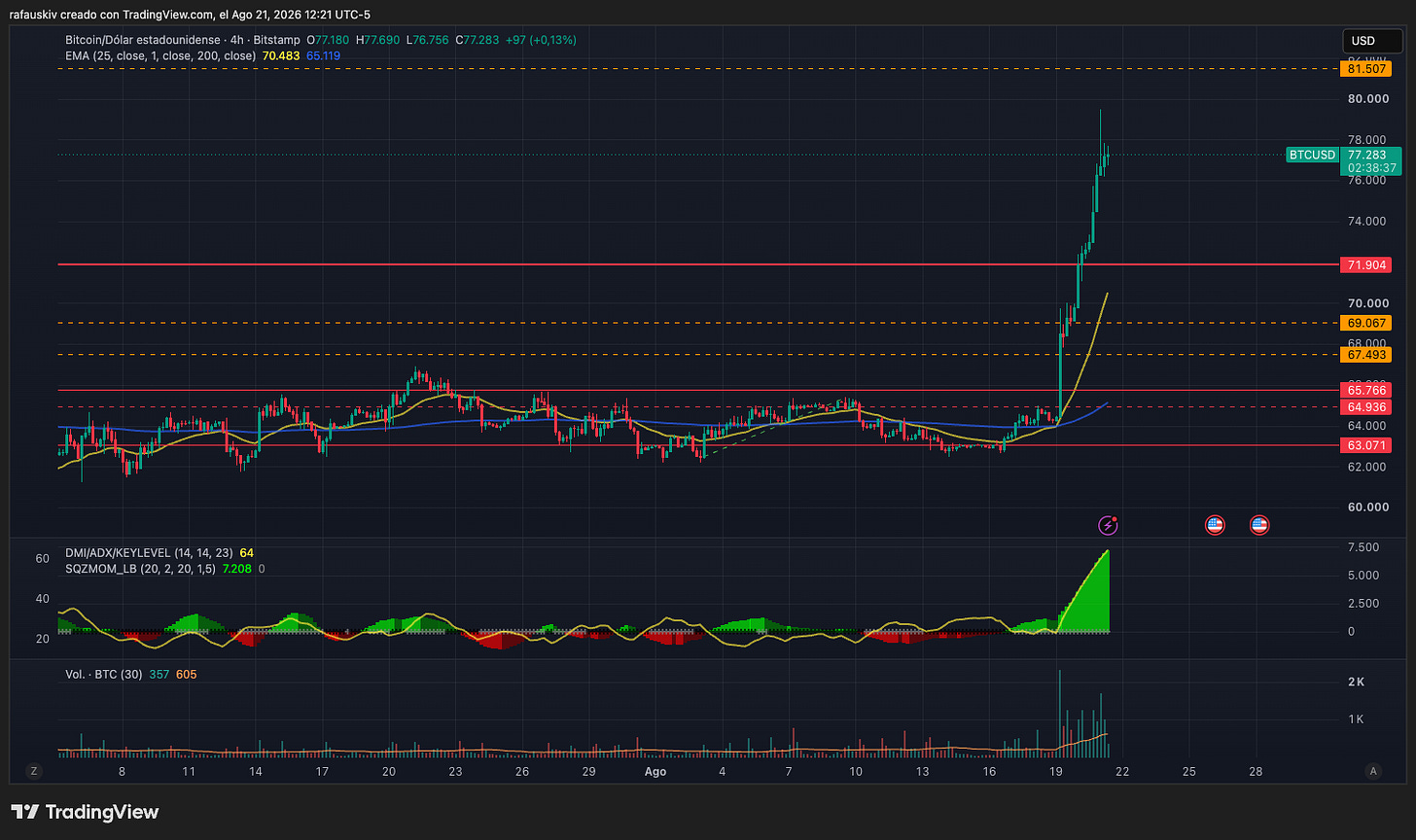Click the 60 level on ADX scale
1416x840 pixels.
click(x=43, y=559)
